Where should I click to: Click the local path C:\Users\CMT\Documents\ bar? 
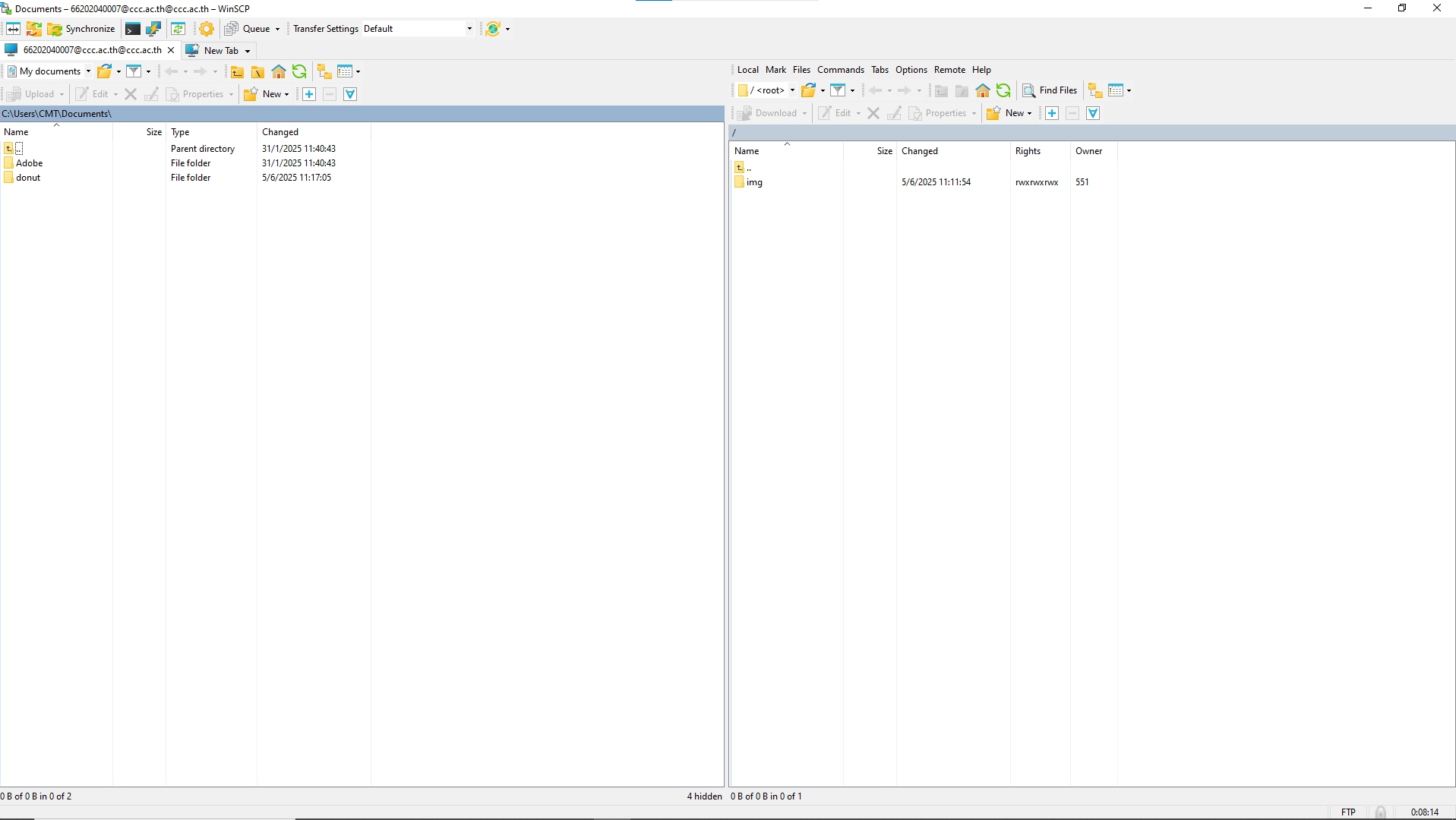click(362, 114)
